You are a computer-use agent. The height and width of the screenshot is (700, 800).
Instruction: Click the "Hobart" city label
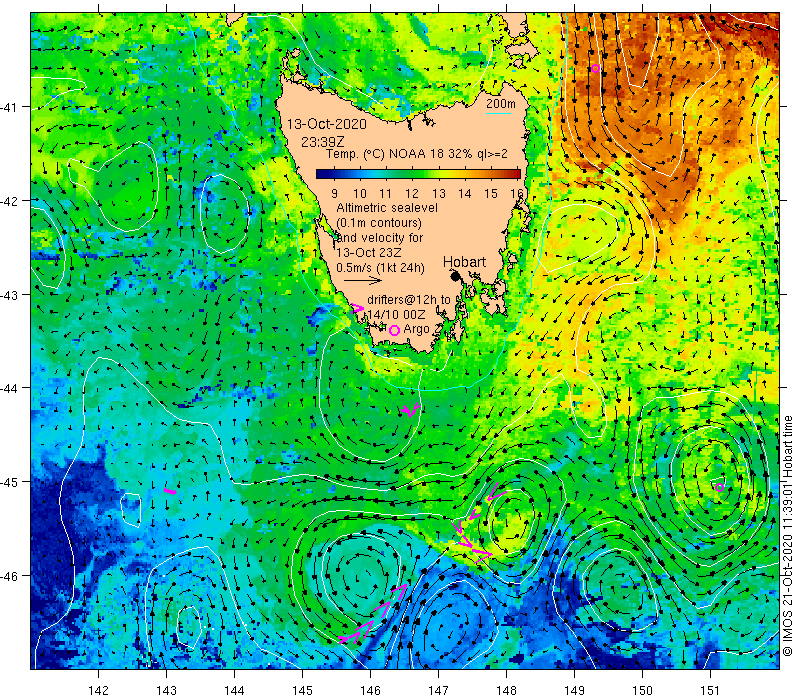coord(464,262)
